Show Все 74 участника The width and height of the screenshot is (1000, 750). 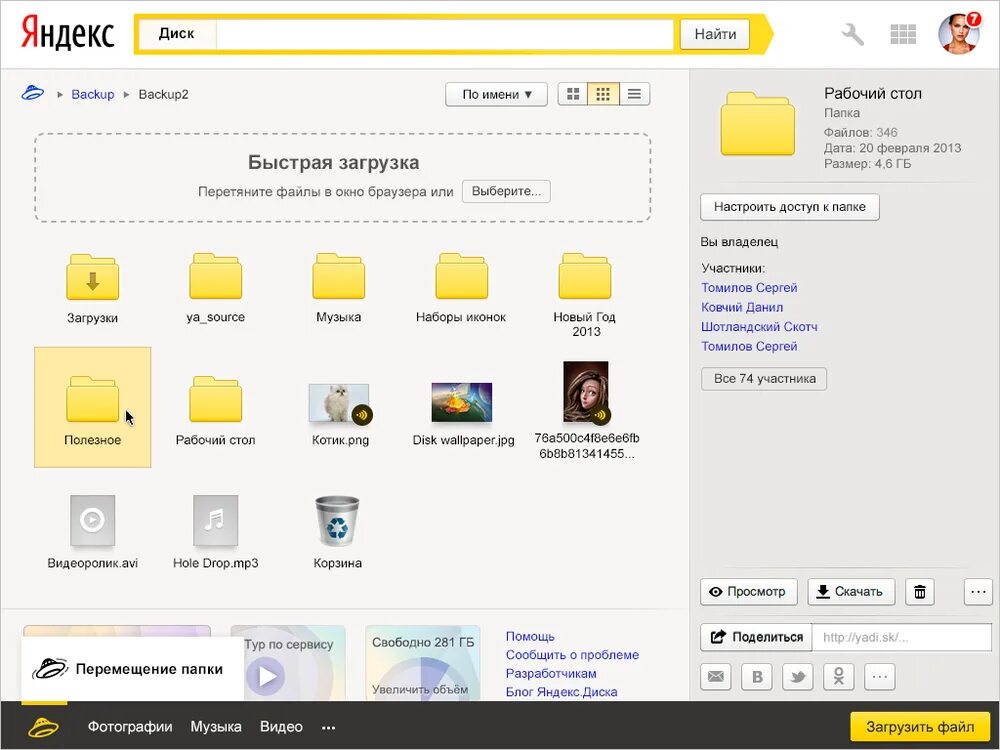764,379
